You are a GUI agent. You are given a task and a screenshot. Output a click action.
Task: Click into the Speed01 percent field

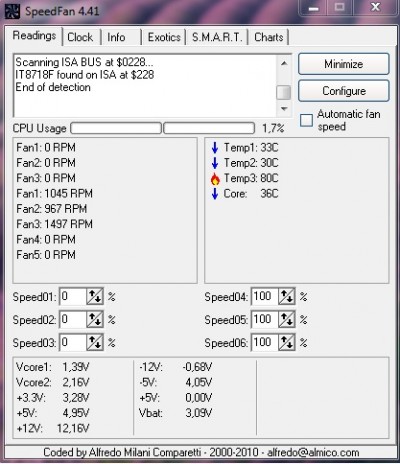click(73, 296)
